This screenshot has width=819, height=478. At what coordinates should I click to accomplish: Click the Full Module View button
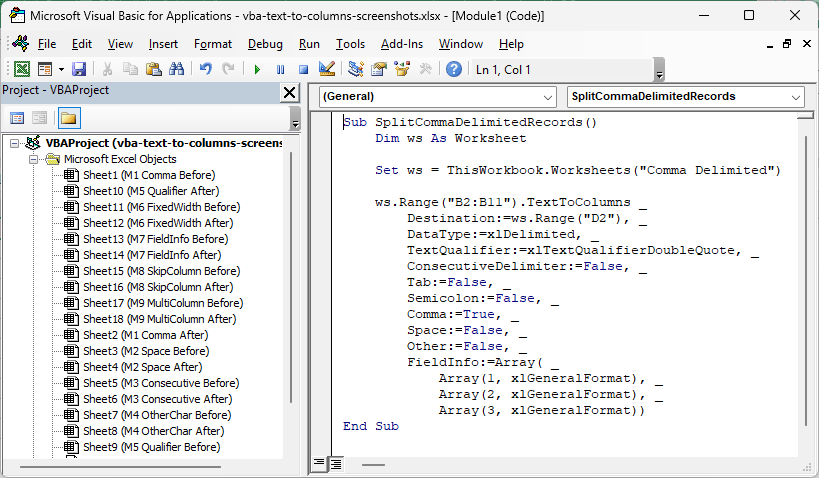pos(336,463)
